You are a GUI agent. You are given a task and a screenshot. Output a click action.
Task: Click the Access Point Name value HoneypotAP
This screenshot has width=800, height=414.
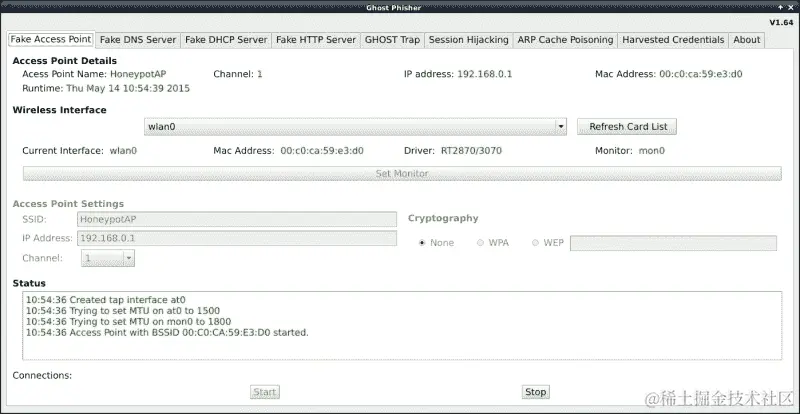coord(138,74)
